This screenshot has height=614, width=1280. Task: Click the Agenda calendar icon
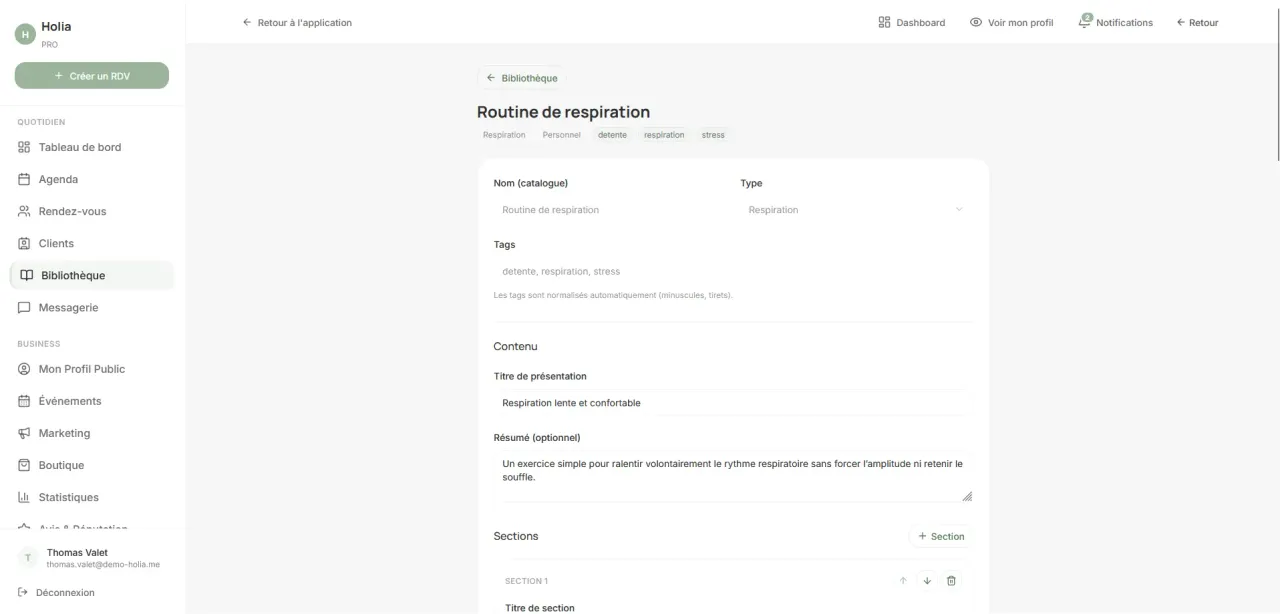click(x=25, y=179)
